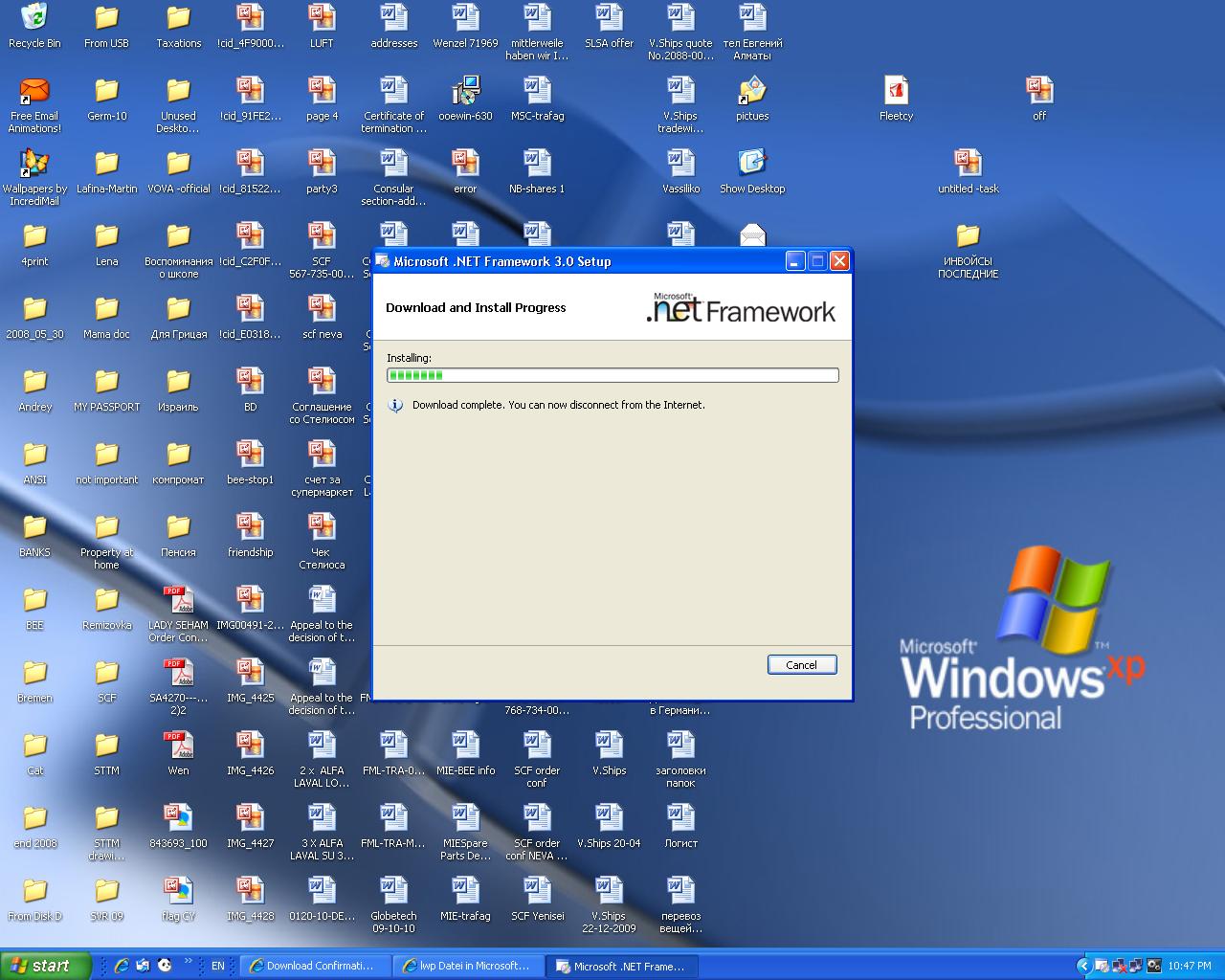Click the system clock showing 10:47 PM
The width and height of the screenshot is (1225, 980).
tap(1190, 966)
